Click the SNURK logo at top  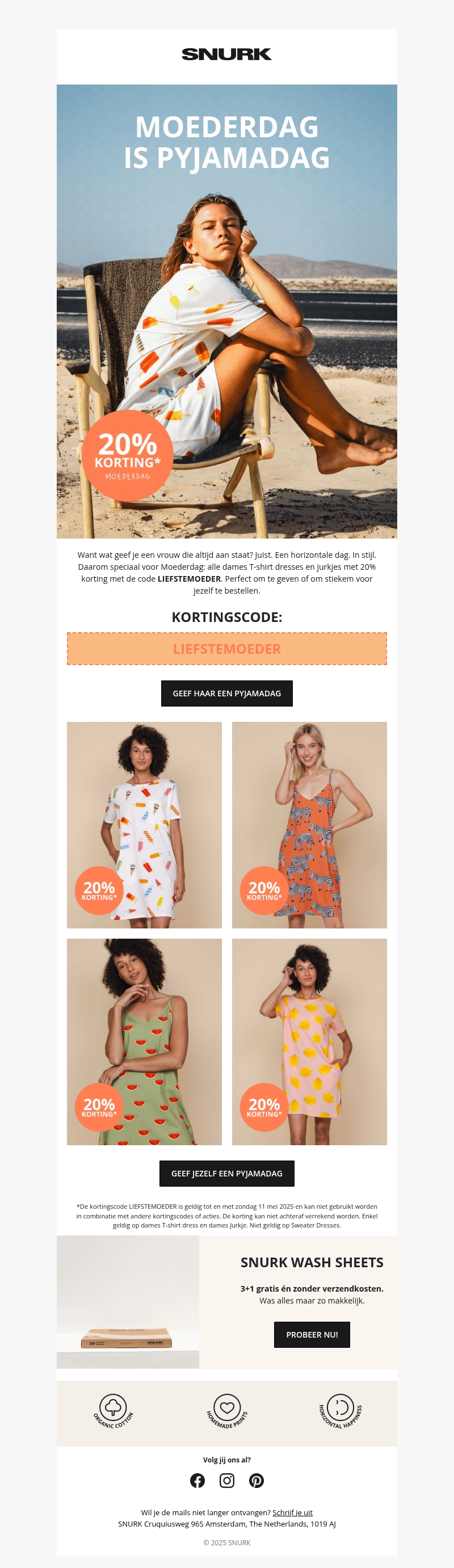point(227,54)
